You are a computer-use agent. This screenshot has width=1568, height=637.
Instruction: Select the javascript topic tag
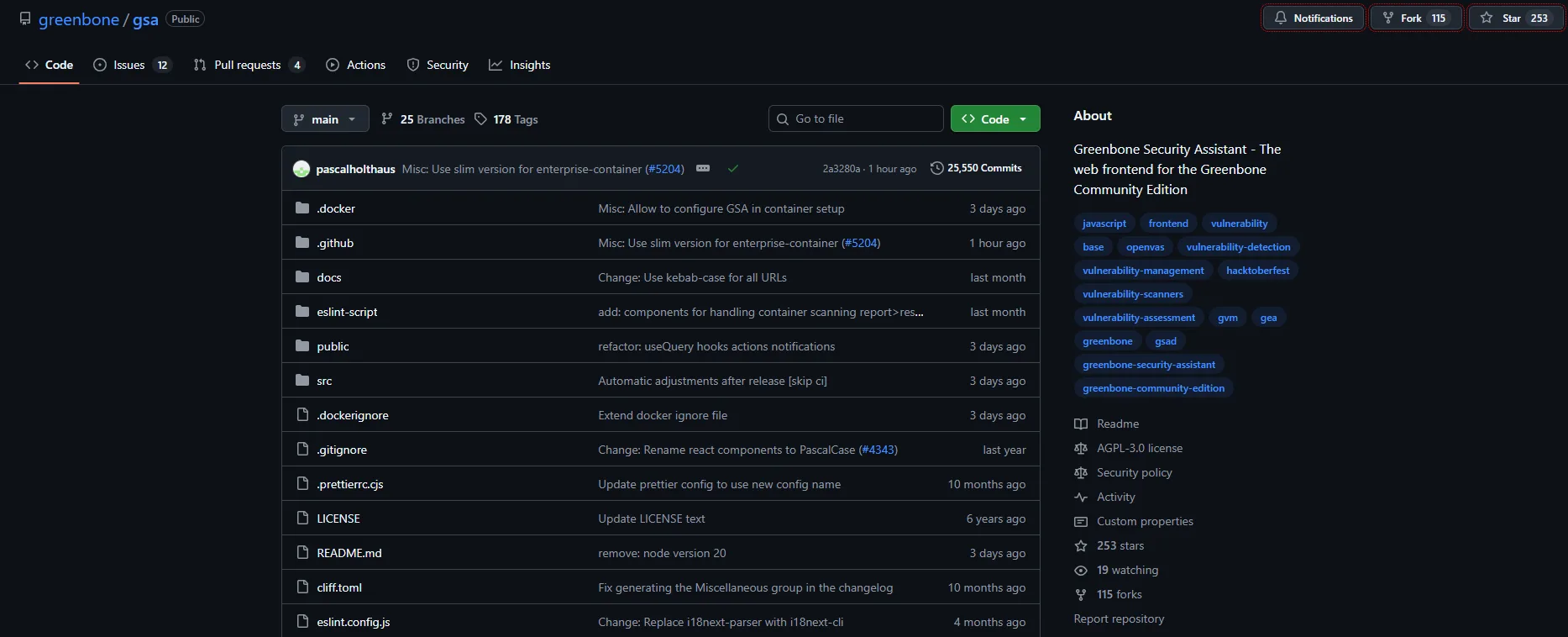(x=1104, y=224)
